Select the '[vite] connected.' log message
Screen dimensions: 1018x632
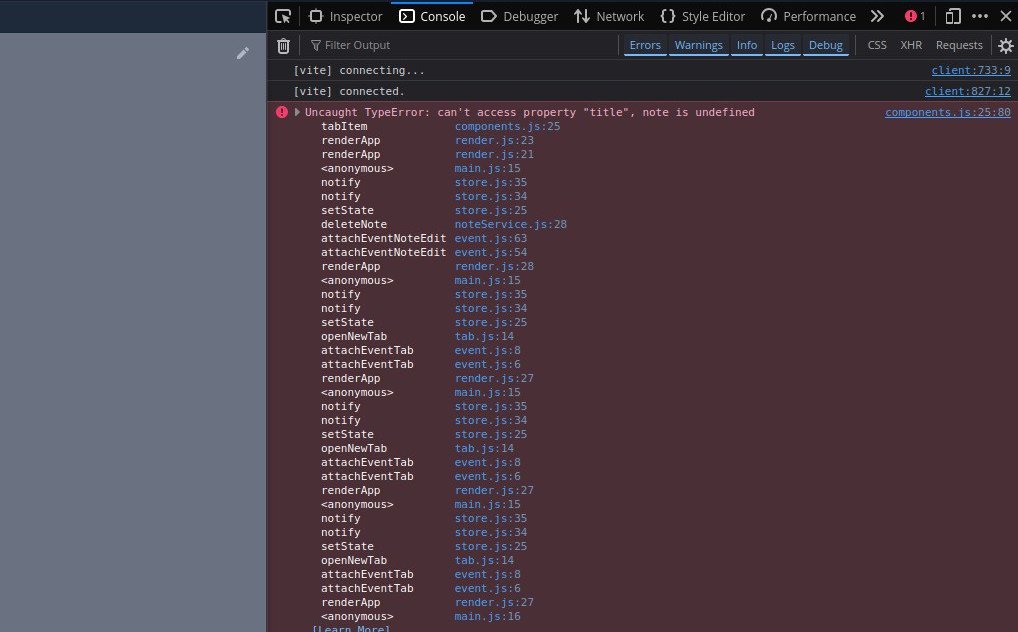tap(349, 92)
